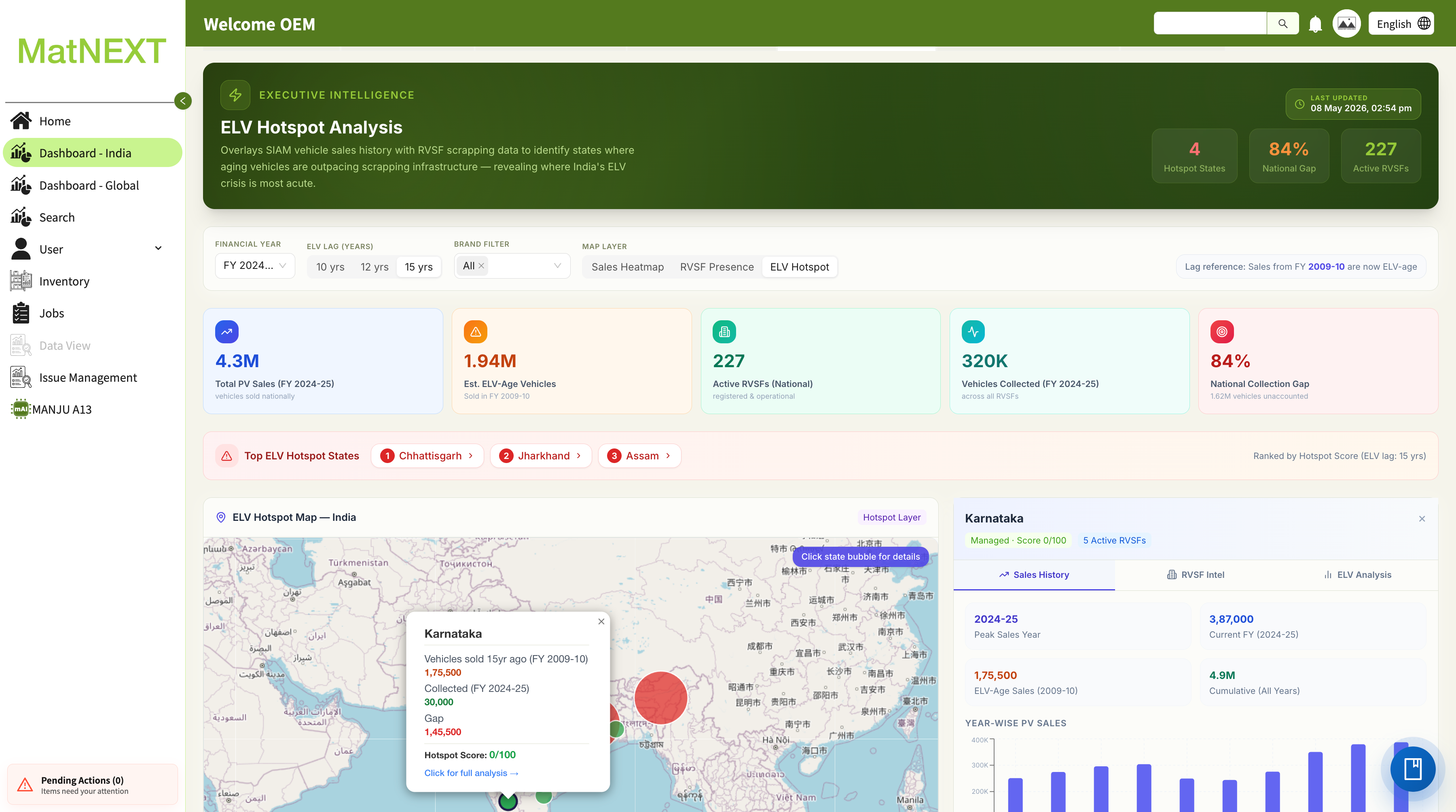
Task: Click the 227 Active RVSFs header tile
Action: (1380, 155)
